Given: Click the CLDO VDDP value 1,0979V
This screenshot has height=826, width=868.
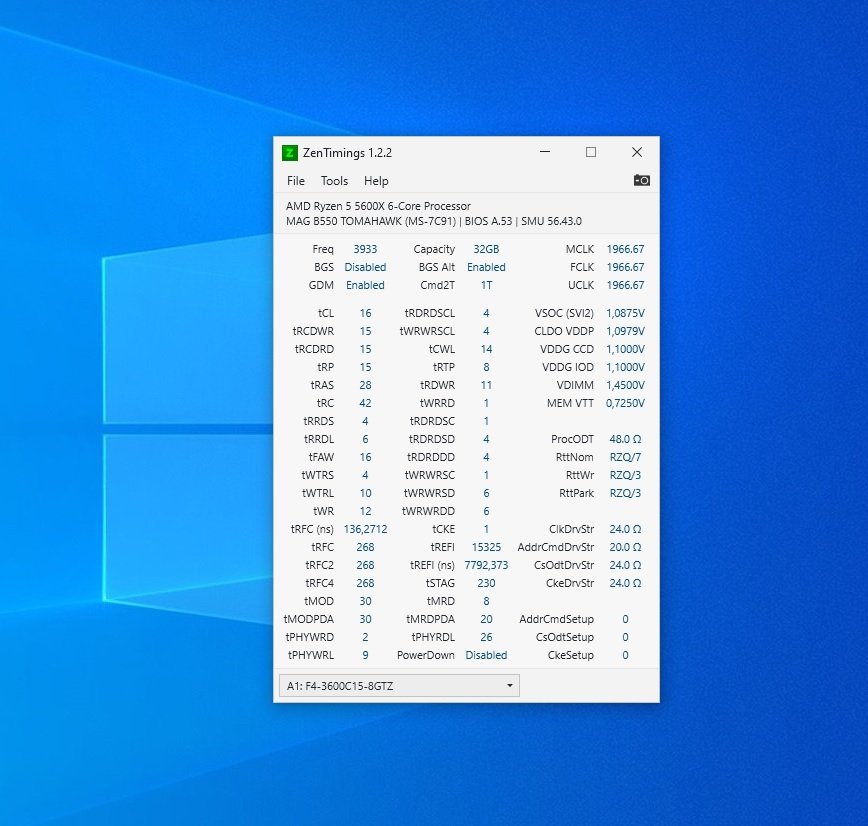Looking at the screenshot, I should 625,331.
